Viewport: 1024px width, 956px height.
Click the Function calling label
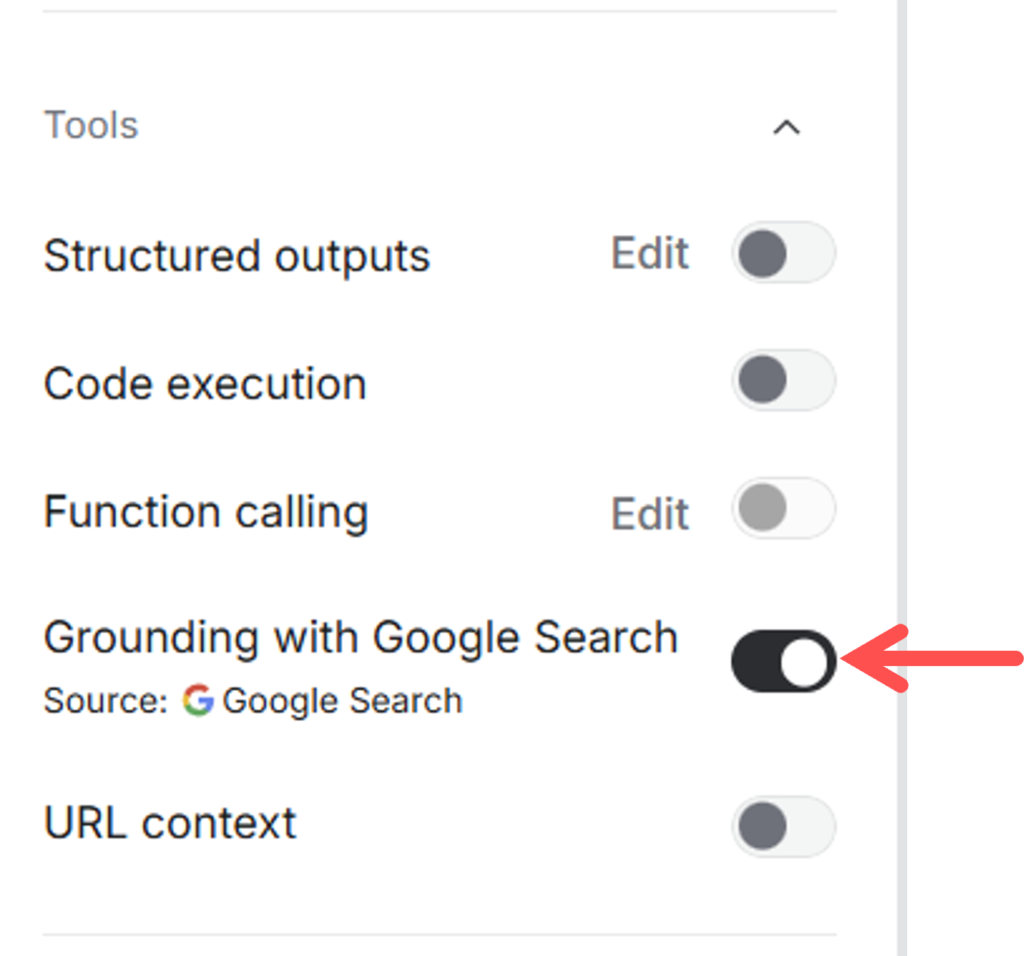click(206, 512)
